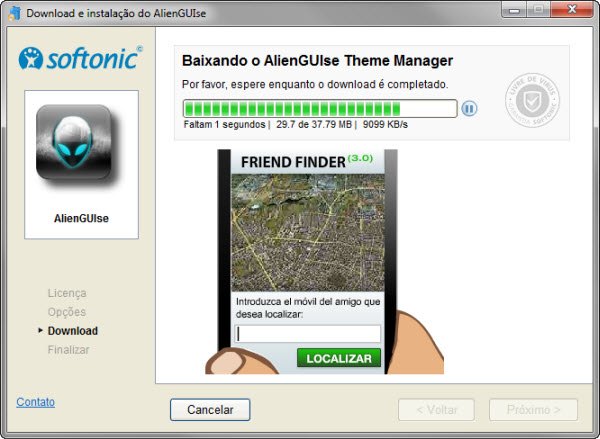Click the Próximo button
600x439 pixels.
click(x=533, y=410)
